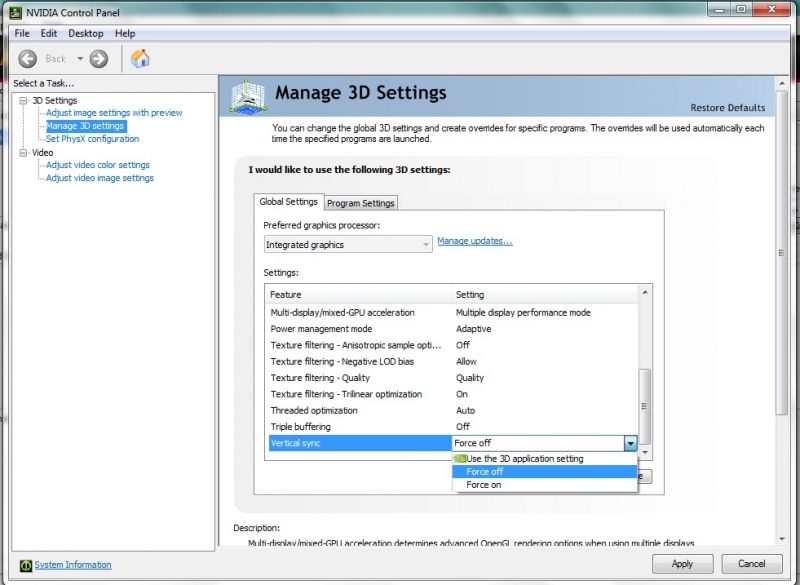The width and height of the screenshot is (800, 585).
Task: Choose 'Use the 3D application setting' option
Action: pyautogui.click(x=525, y=459)
